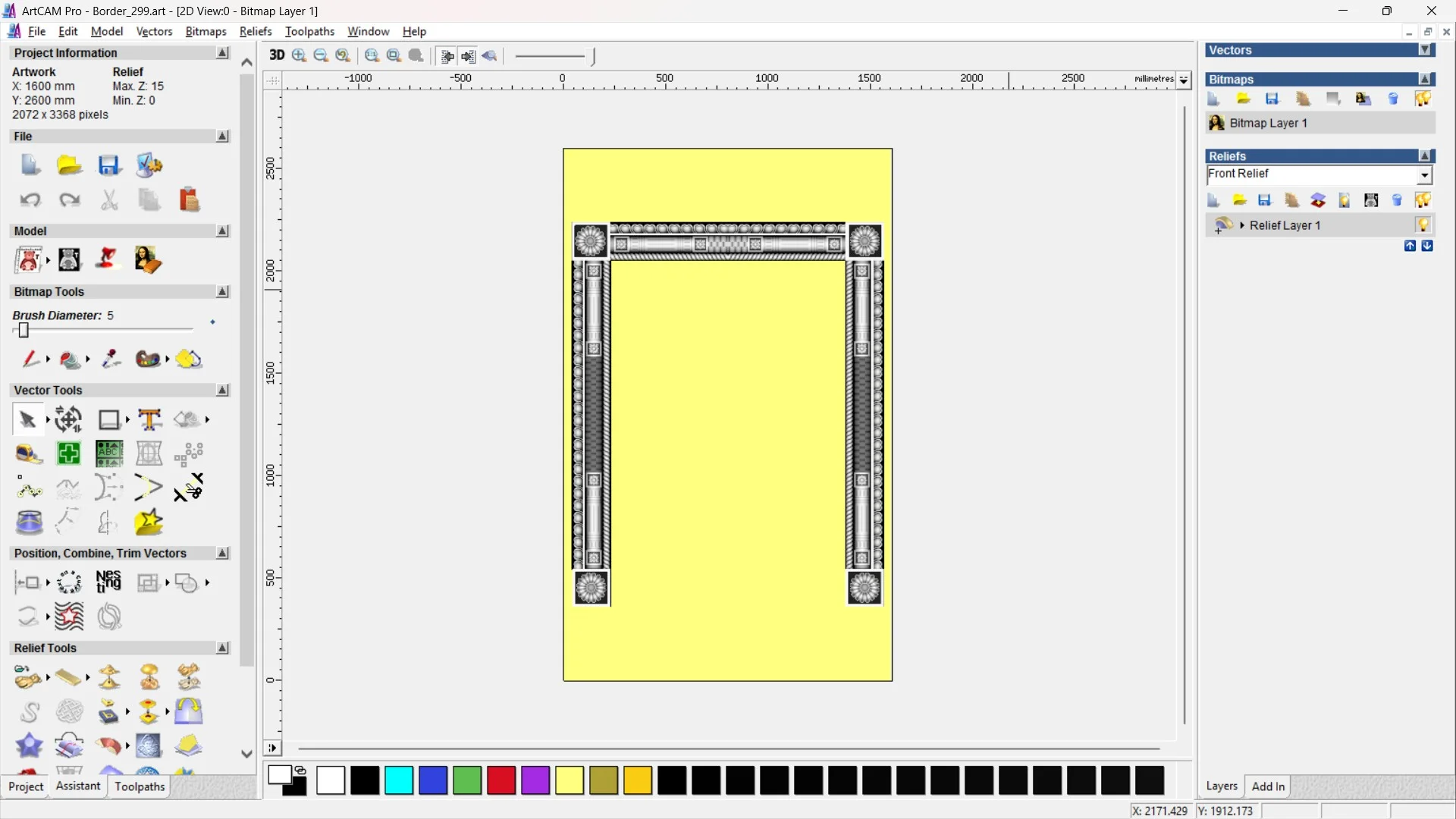
Task: Toggle the zoom to fit toolbar button
Action: tap(394, 55)
